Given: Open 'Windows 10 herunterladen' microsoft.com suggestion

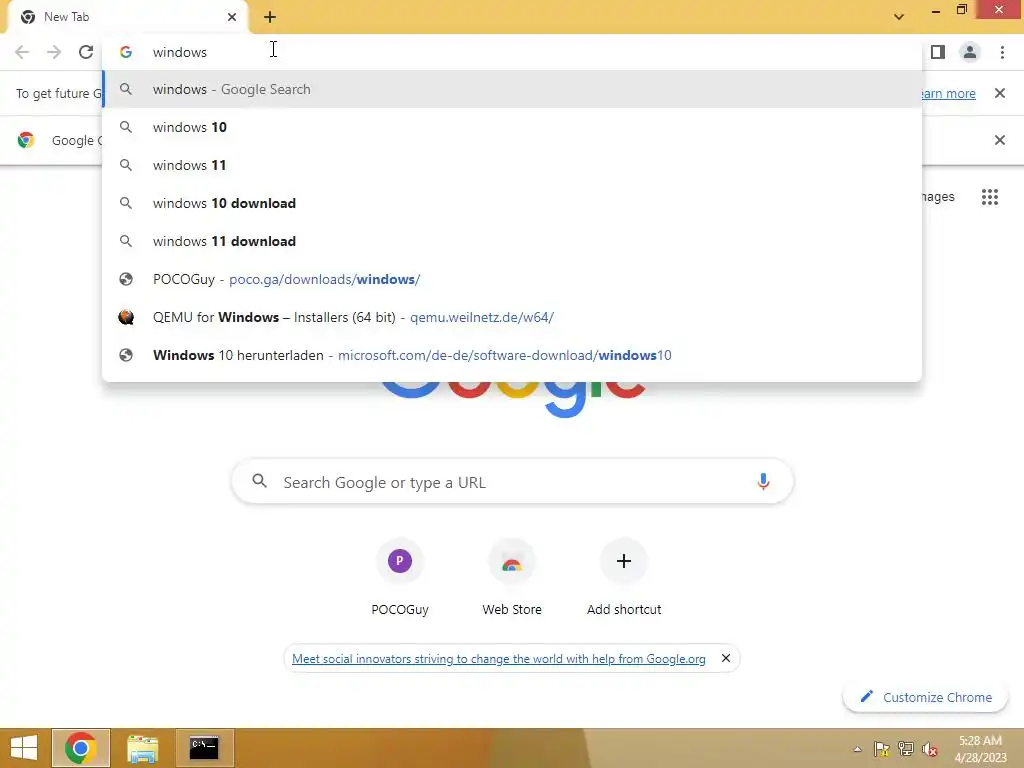Looking at the screenshot, I should pos(512,355).
